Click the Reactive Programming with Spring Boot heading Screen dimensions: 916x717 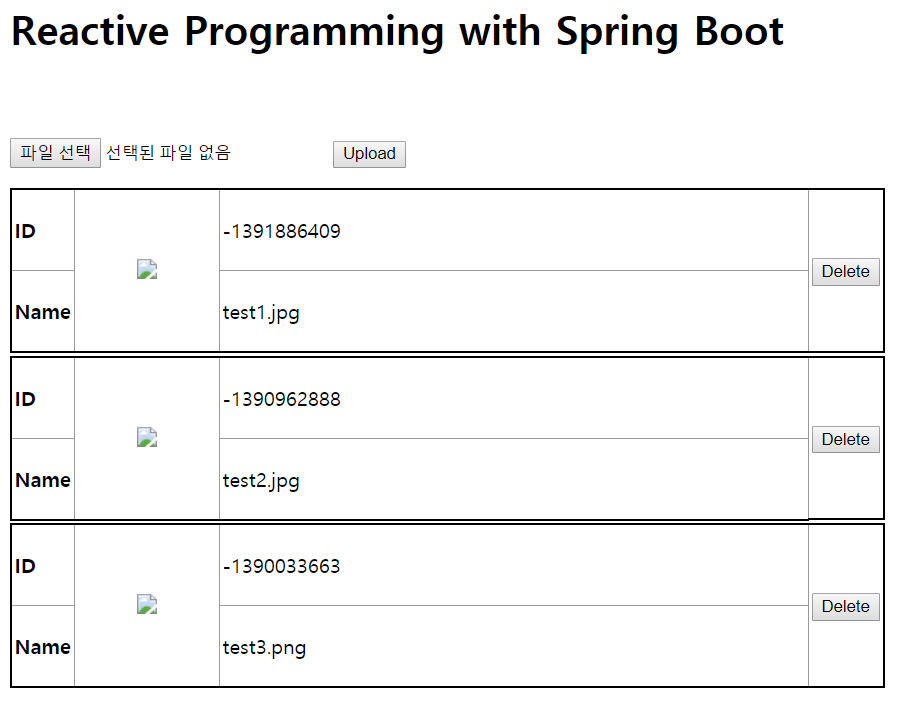coord(397,32)
